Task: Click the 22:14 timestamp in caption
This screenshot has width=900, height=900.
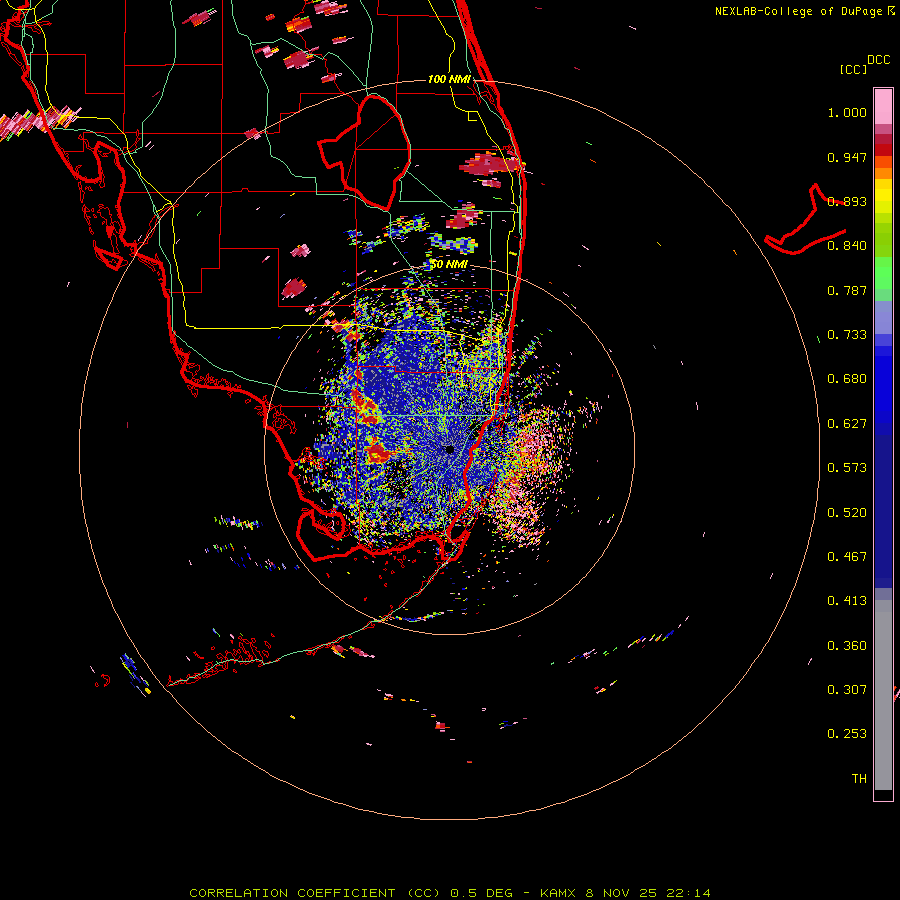Action: pyautogui.click(x=688, y=893)
